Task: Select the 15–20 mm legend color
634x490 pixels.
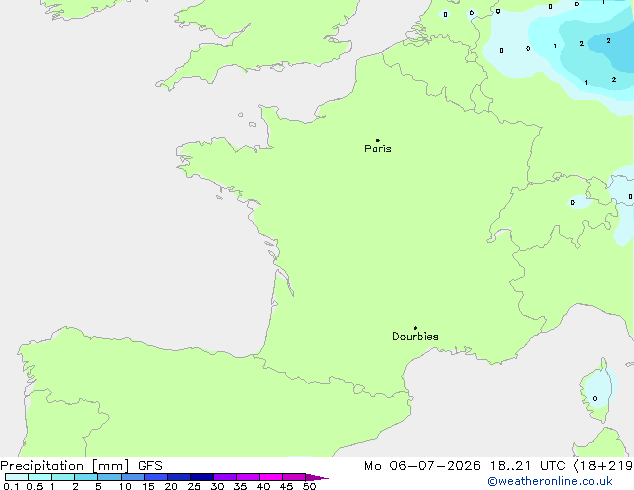Action: click(x=156, y=477)
